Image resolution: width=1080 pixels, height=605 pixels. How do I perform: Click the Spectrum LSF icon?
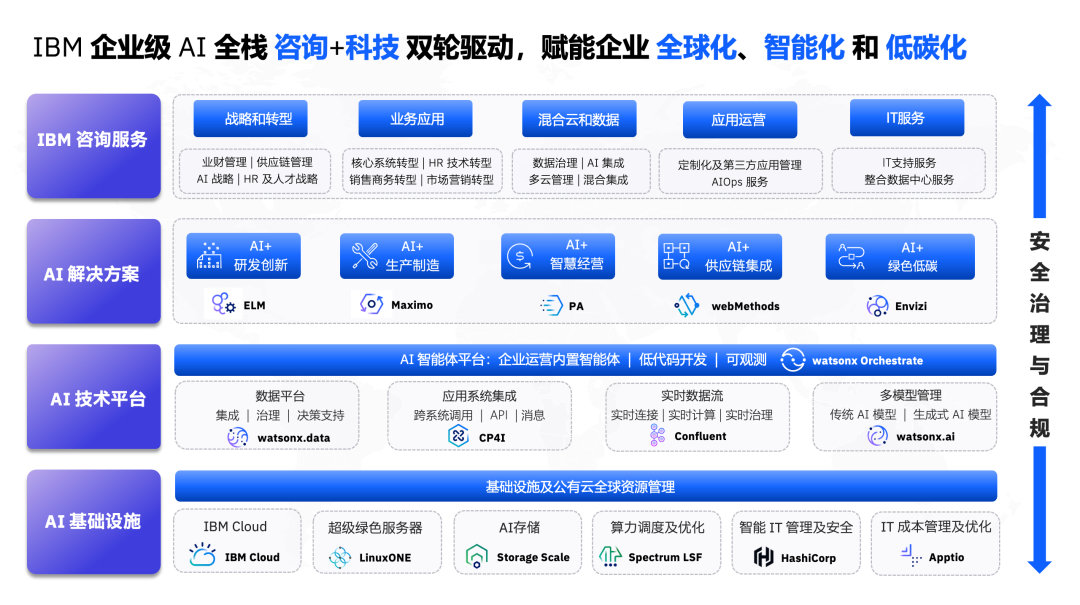click(610, 556)
